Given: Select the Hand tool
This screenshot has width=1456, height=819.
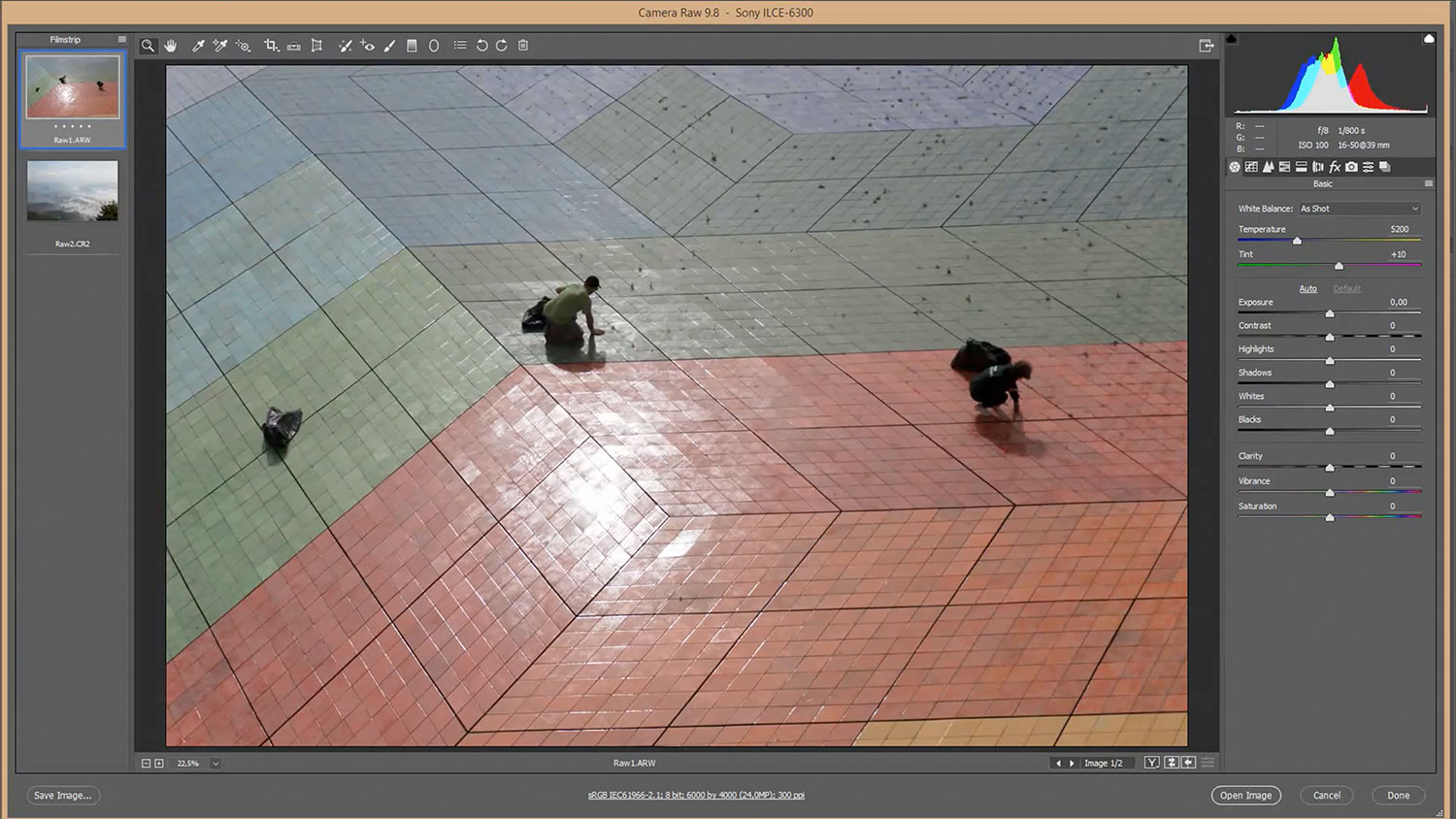Looking at the screenshot, I should [x=171, y=46].
